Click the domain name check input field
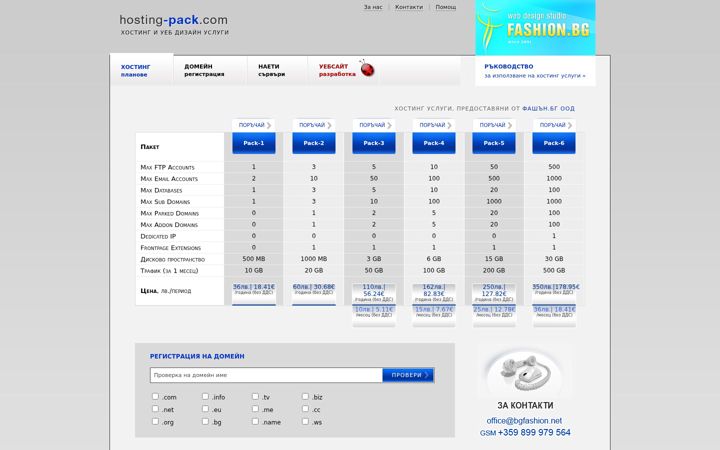This screenshot has height=450, width=720. (x=266, y=375)
